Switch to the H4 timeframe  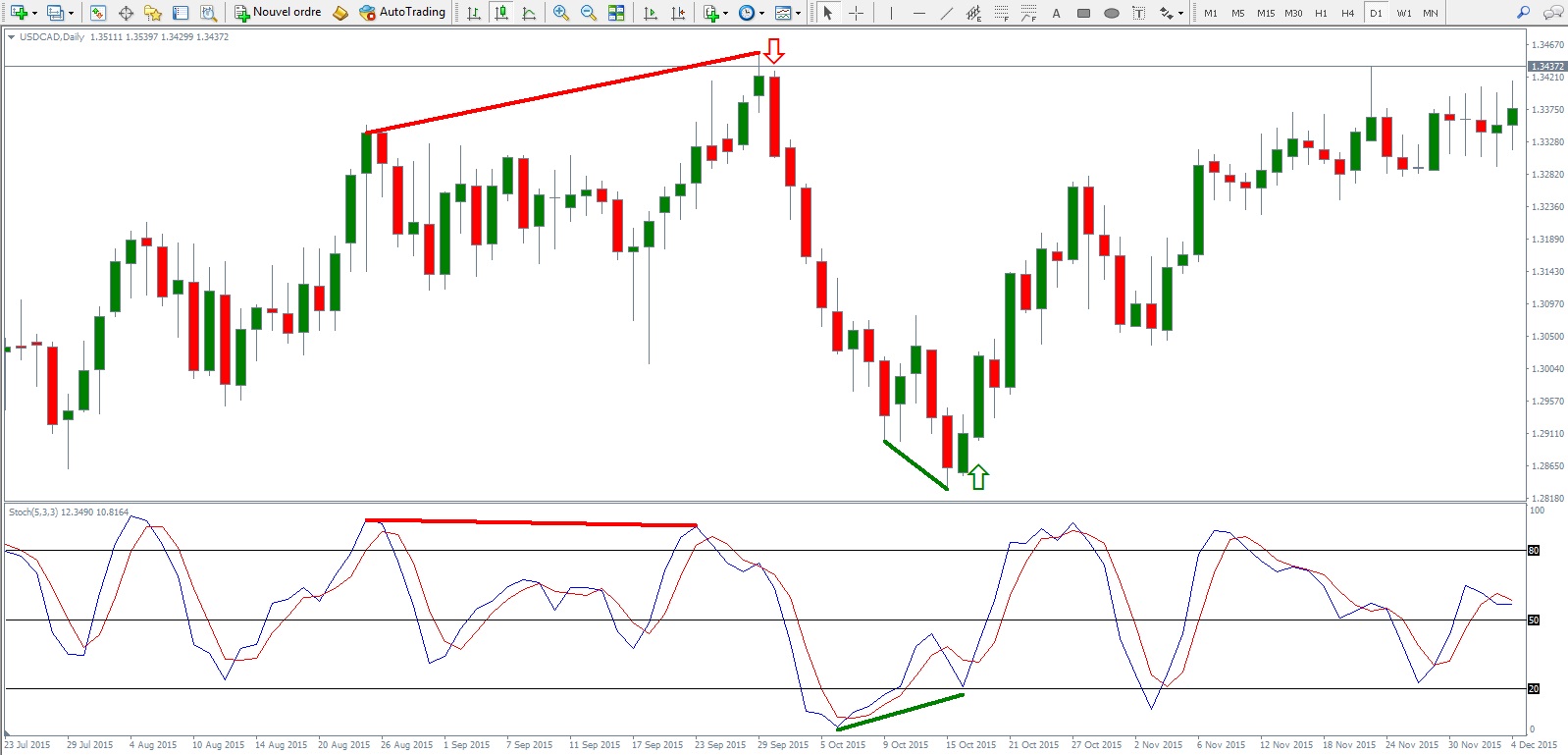pos(1347,13)
